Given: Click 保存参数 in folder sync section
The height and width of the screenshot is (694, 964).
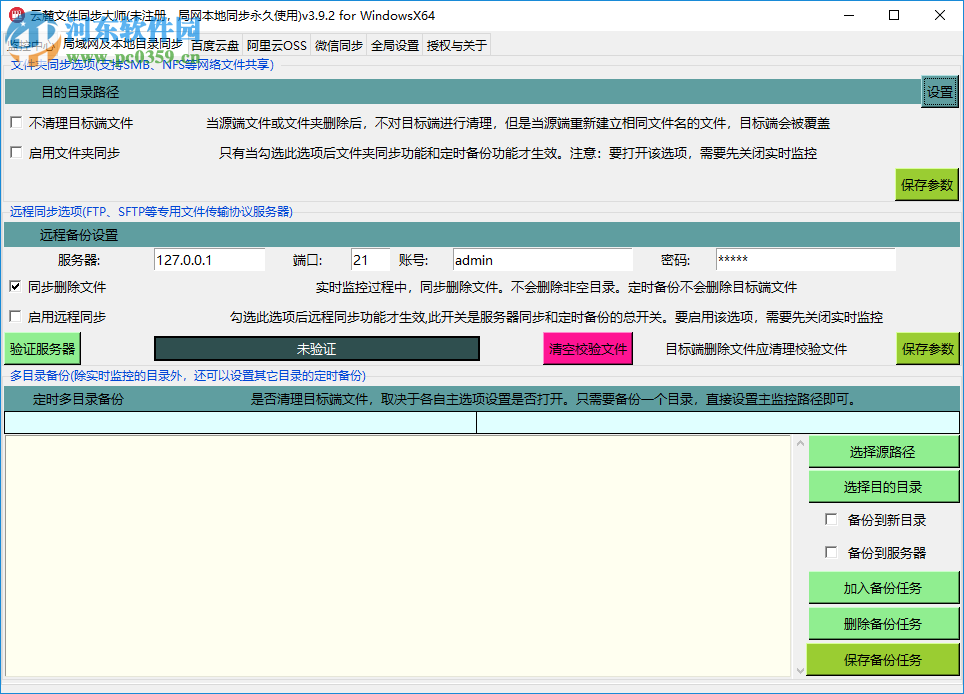Looking at the screenshot, I should click(926, 184).
